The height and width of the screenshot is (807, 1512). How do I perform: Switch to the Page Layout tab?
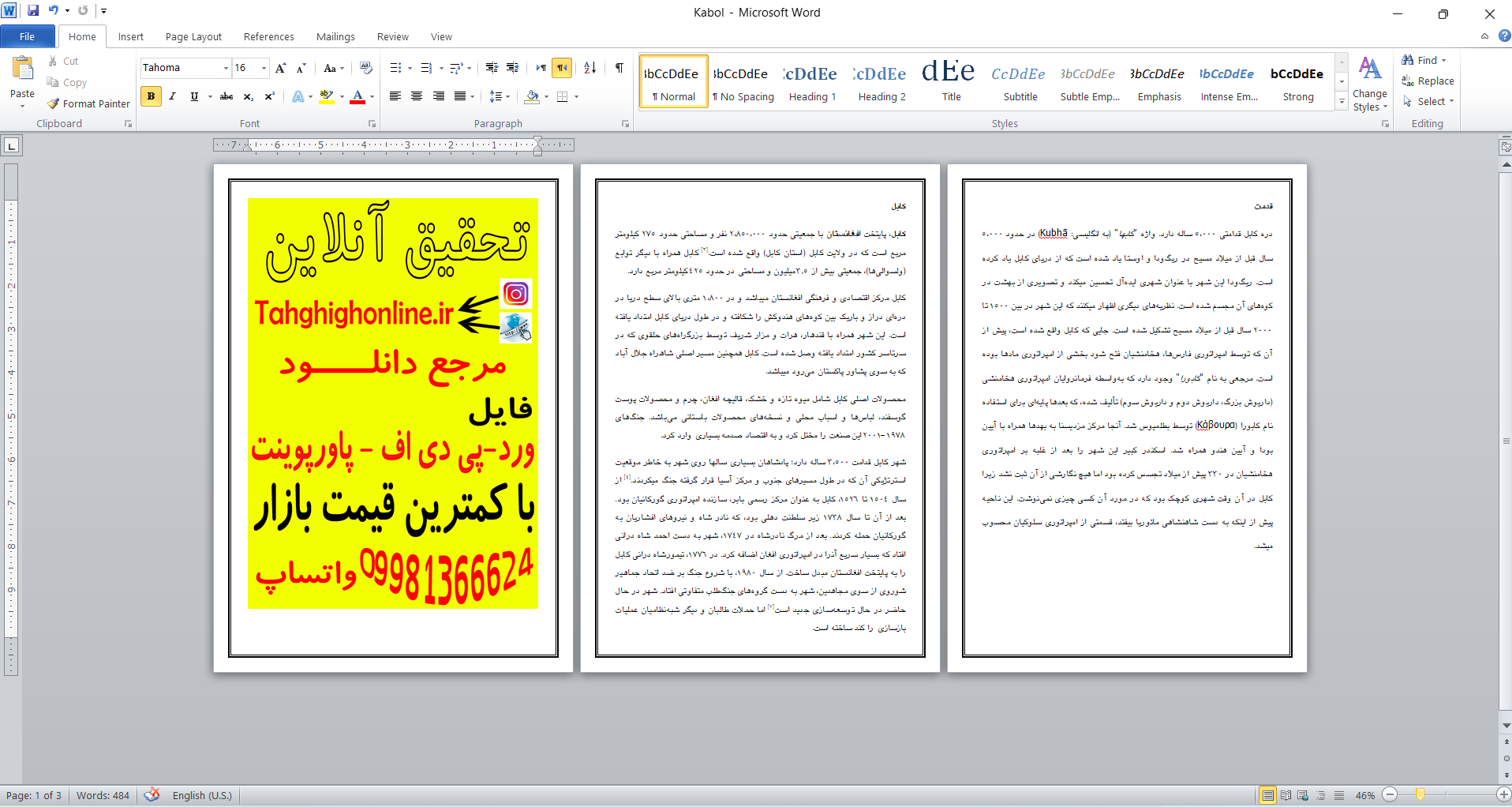tap(193, 36)
